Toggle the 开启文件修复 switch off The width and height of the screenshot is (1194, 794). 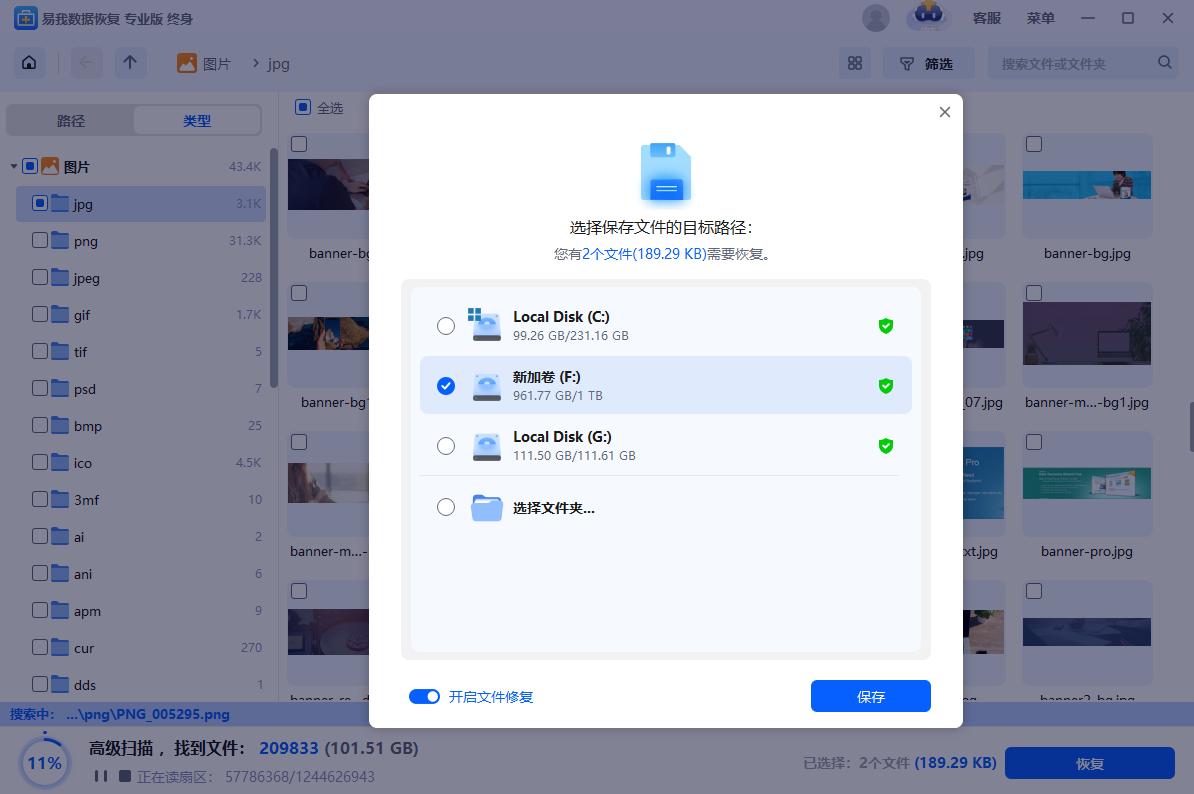[x=425, y=697]
